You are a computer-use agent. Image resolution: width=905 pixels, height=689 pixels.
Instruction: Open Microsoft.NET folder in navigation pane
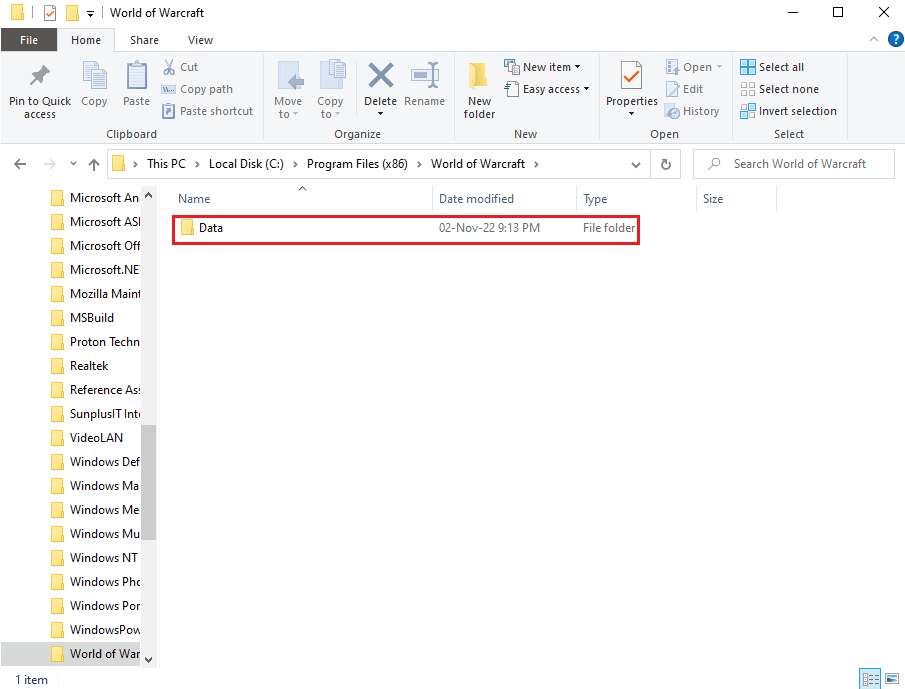95,269
